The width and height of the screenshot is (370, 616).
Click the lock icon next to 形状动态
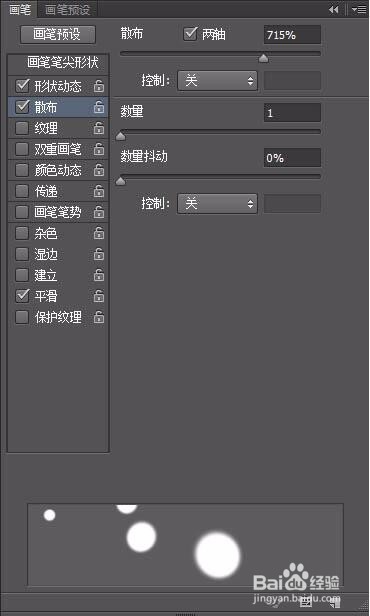pyautogui.click(x=99, y=86)
